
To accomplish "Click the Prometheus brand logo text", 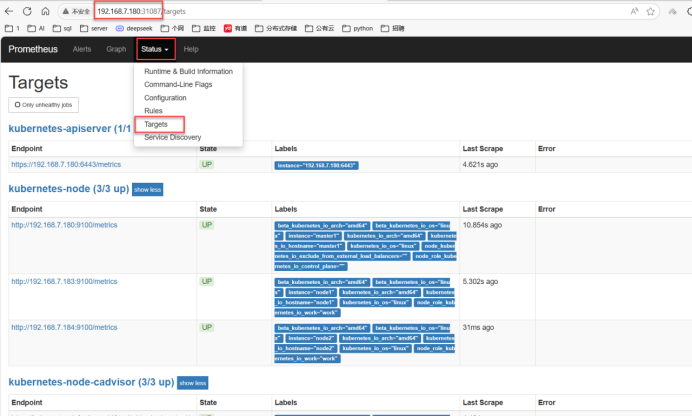I will pyautogui.click(x=33, y=49).
